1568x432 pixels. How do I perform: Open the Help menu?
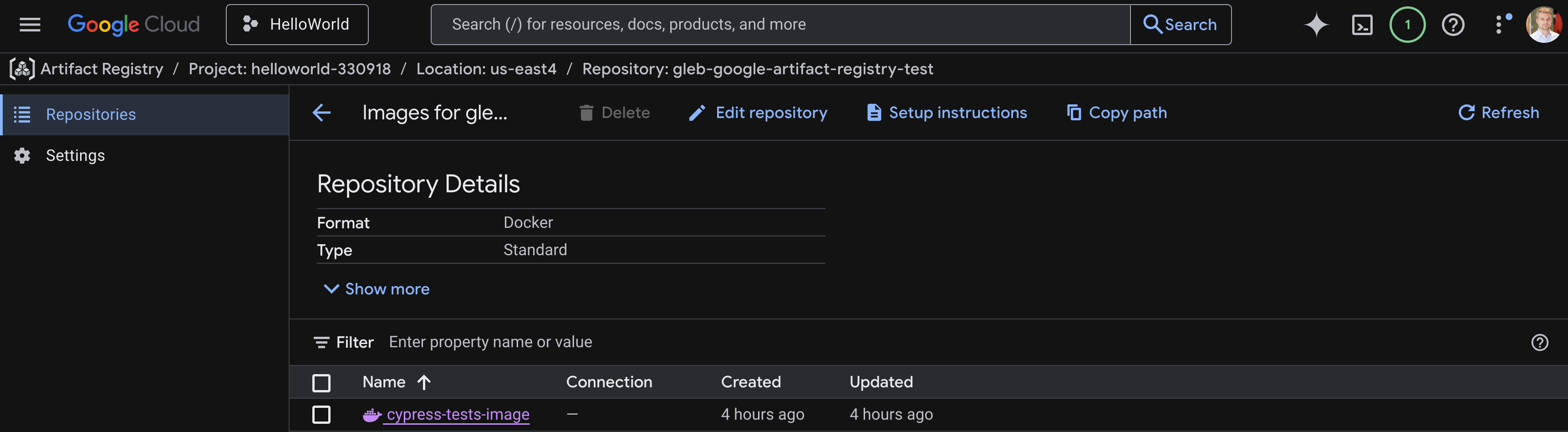tap(1453, 24)
